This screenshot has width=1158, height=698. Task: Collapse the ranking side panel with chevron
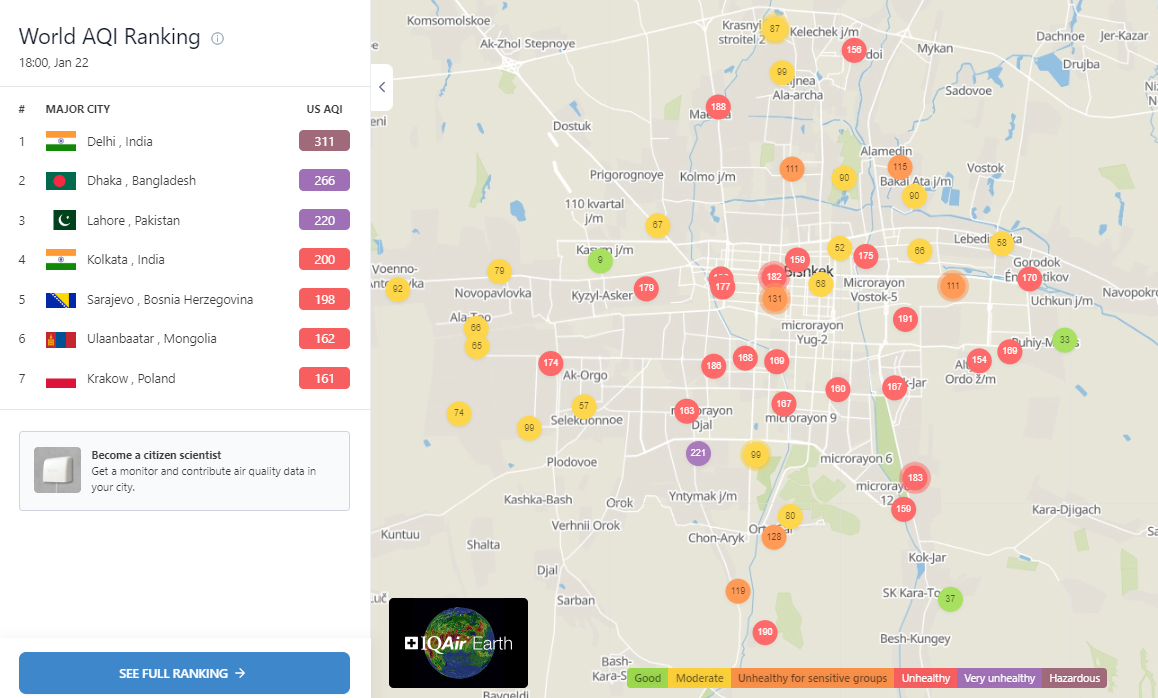[x=382, y=87]
